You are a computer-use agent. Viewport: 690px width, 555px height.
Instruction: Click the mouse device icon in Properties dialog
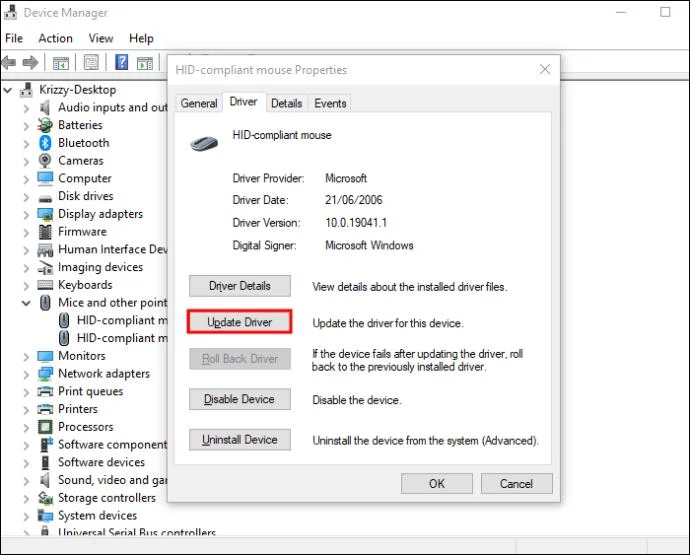[204, 143]
